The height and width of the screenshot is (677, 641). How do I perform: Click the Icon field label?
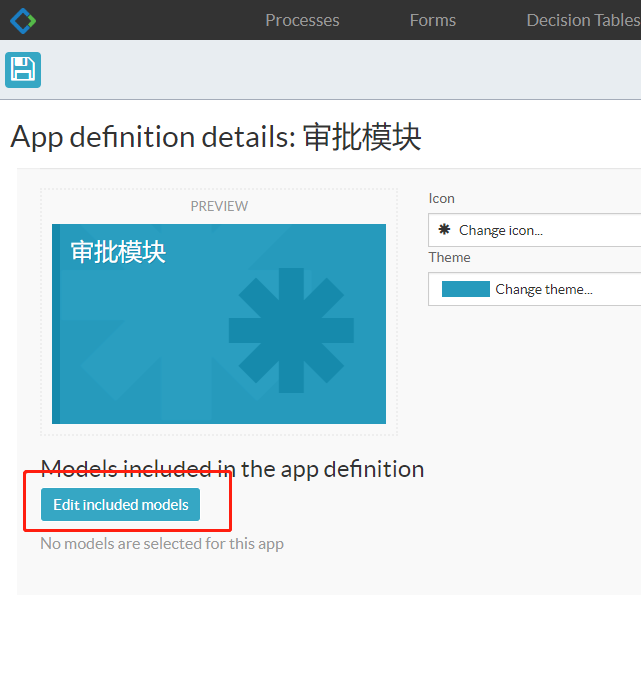(x=441, y=198)
